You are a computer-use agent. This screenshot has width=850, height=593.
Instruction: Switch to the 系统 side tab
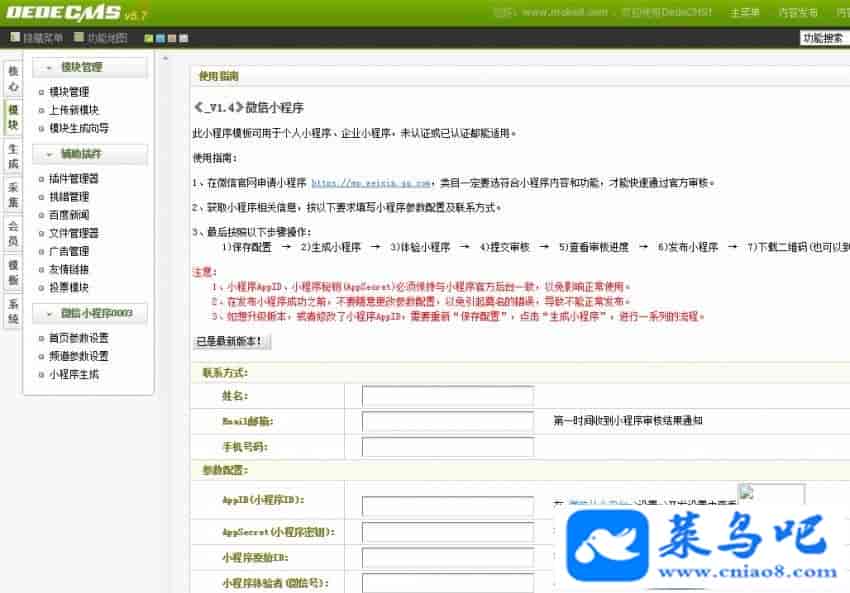pyautogui.click(x=13, y=311)
